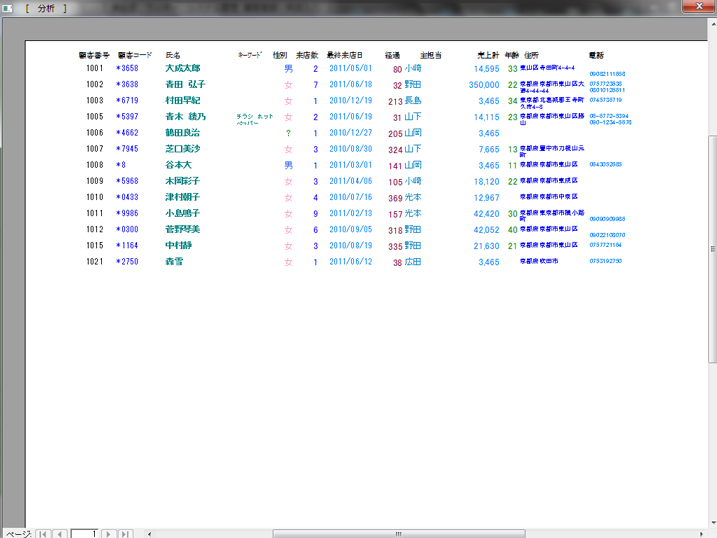Click the 来店数 column header

pos(307,55)
